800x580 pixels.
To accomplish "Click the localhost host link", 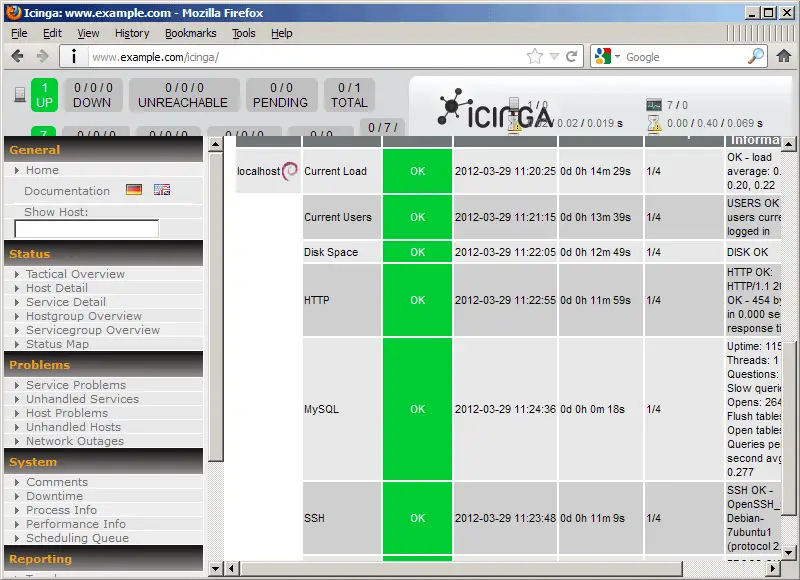I will coord(258,171).
